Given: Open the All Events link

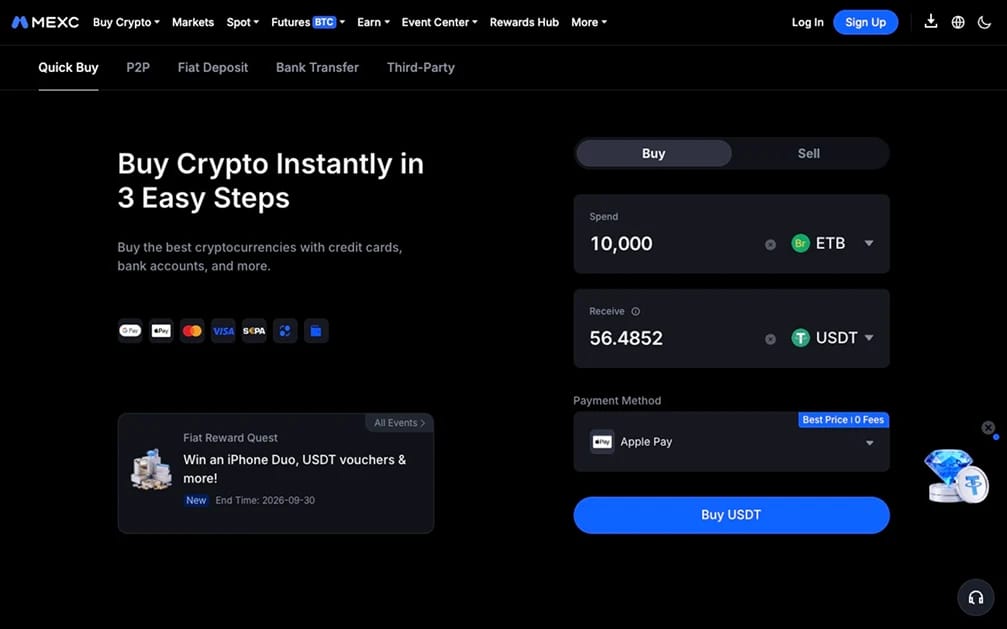Looking at the screenshot, I should pos(399,423).
